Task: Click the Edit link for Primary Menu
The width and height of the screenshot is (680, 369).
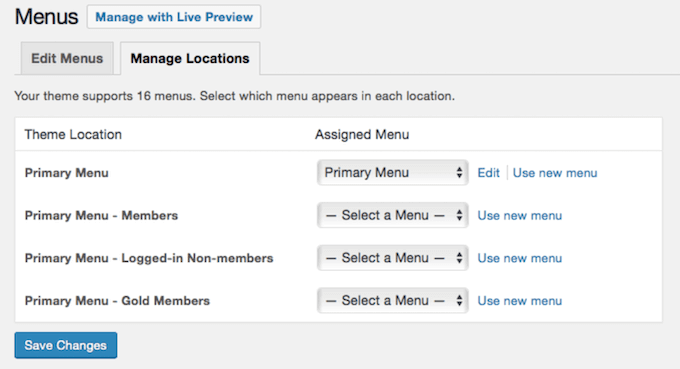Action: [488, 173]
